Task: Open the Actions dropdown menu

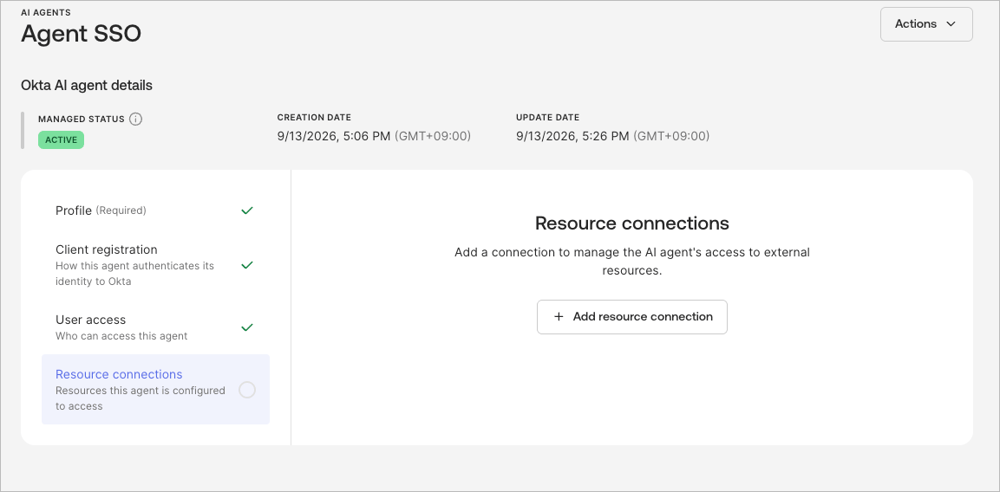Action: pos(926,24)
